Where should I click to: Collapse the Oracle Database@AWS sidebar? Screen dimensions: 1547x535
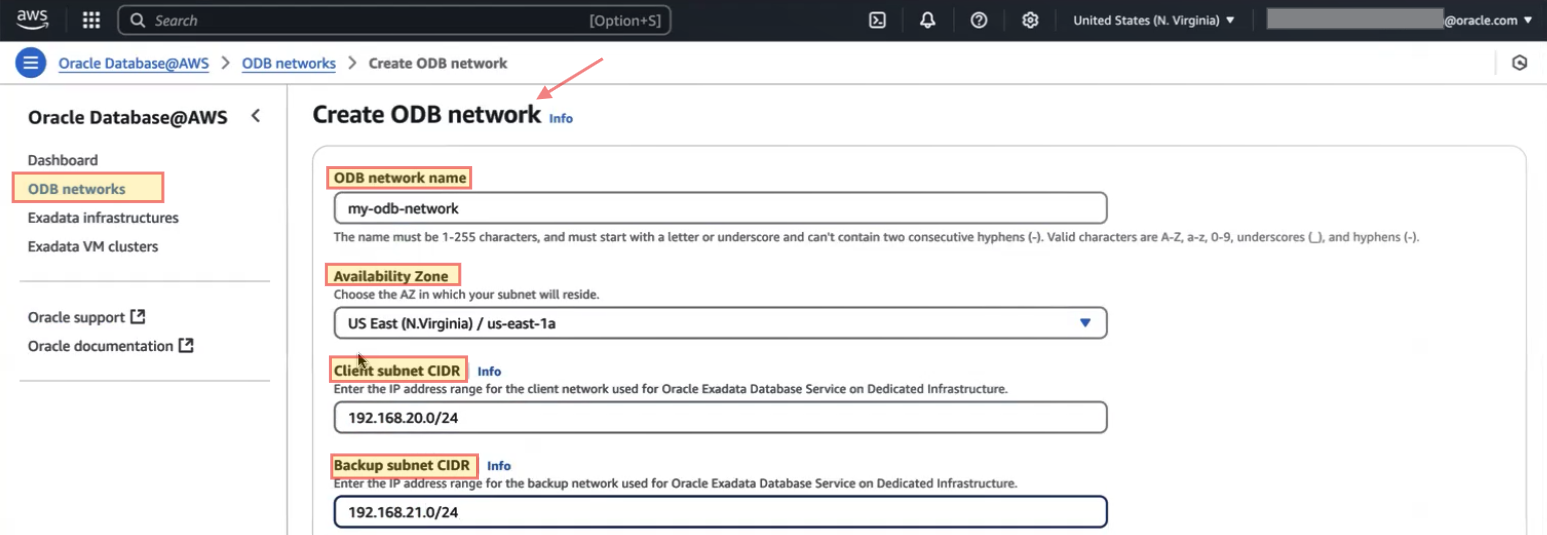[x=256, y=116]
